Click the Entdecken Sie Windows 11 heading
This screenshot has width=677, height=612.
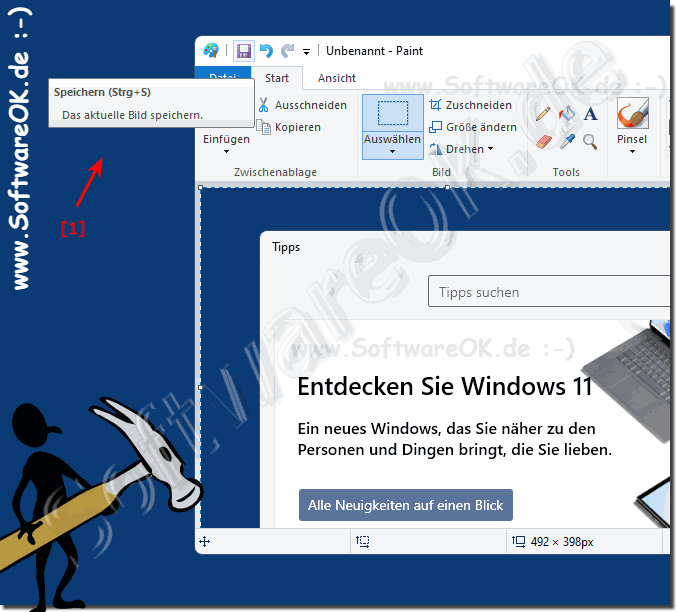445,386
